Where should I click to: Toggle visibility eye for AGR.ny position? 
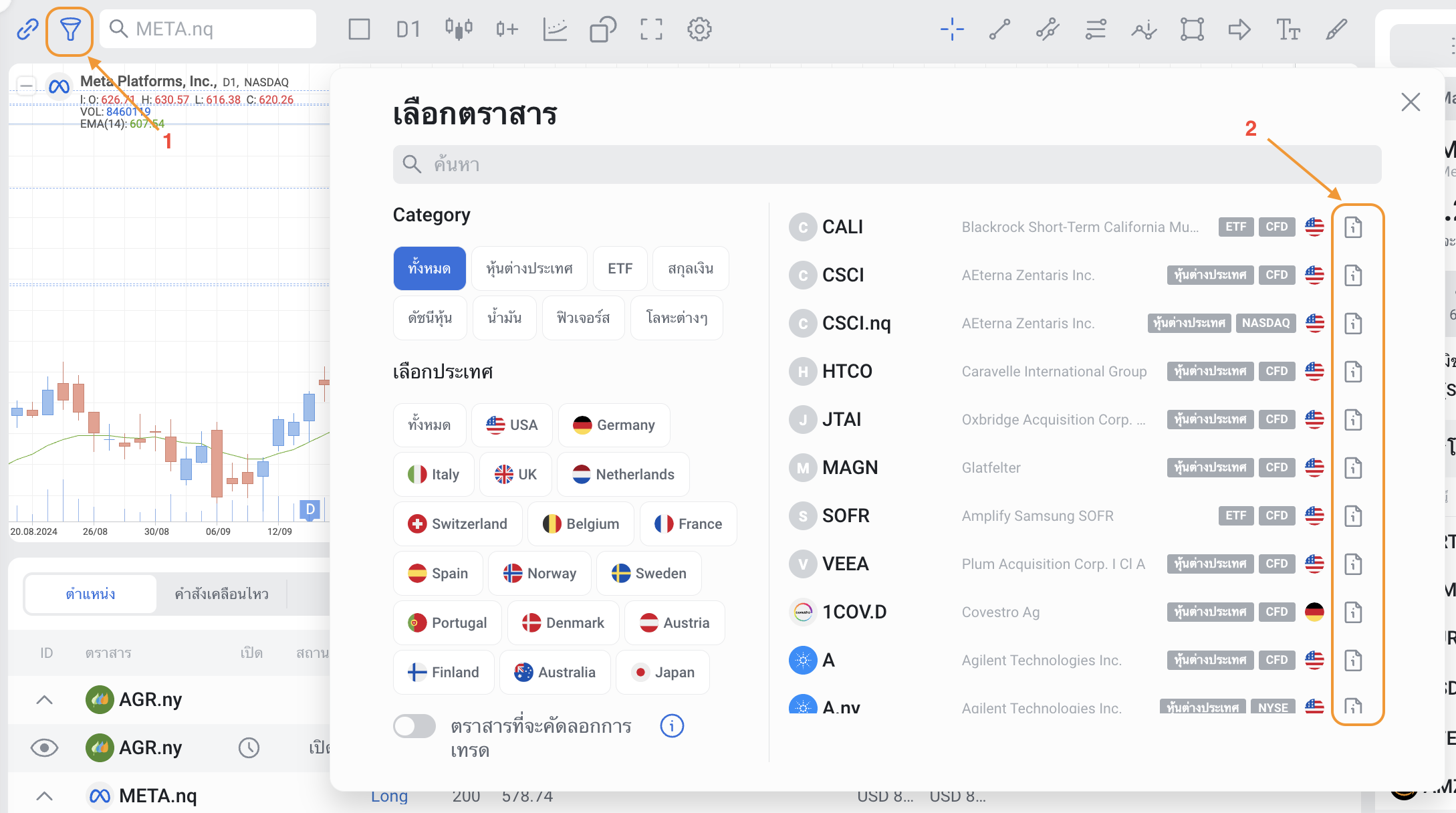(x=44, y=747)
